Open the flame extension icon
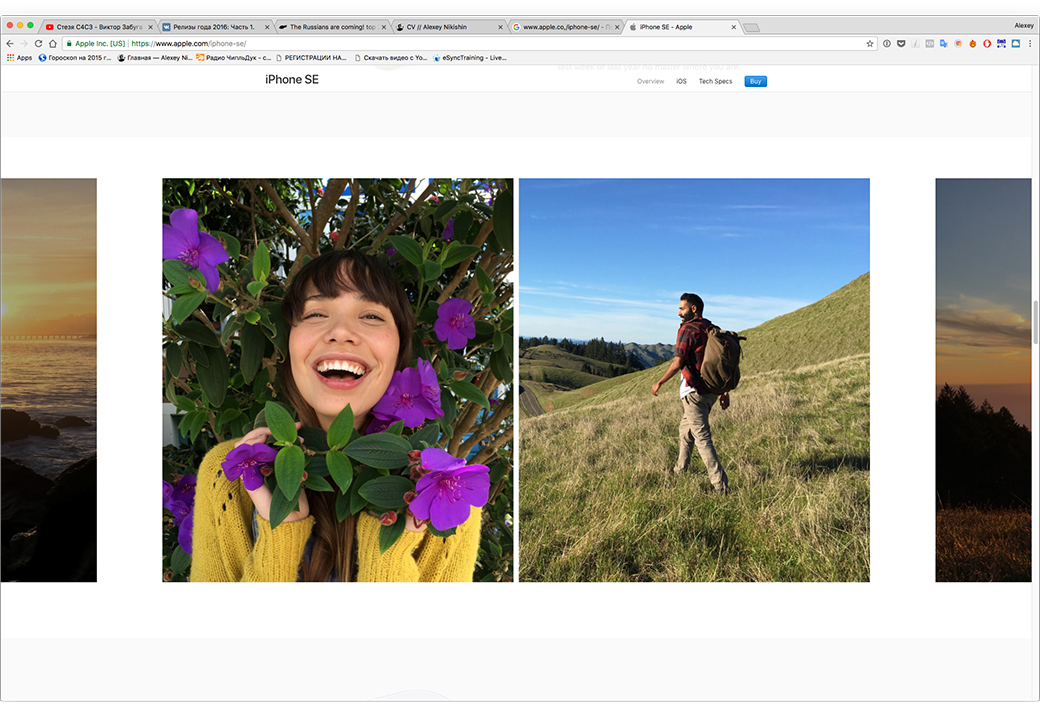The image size is (1040, 718). point(972,44)
